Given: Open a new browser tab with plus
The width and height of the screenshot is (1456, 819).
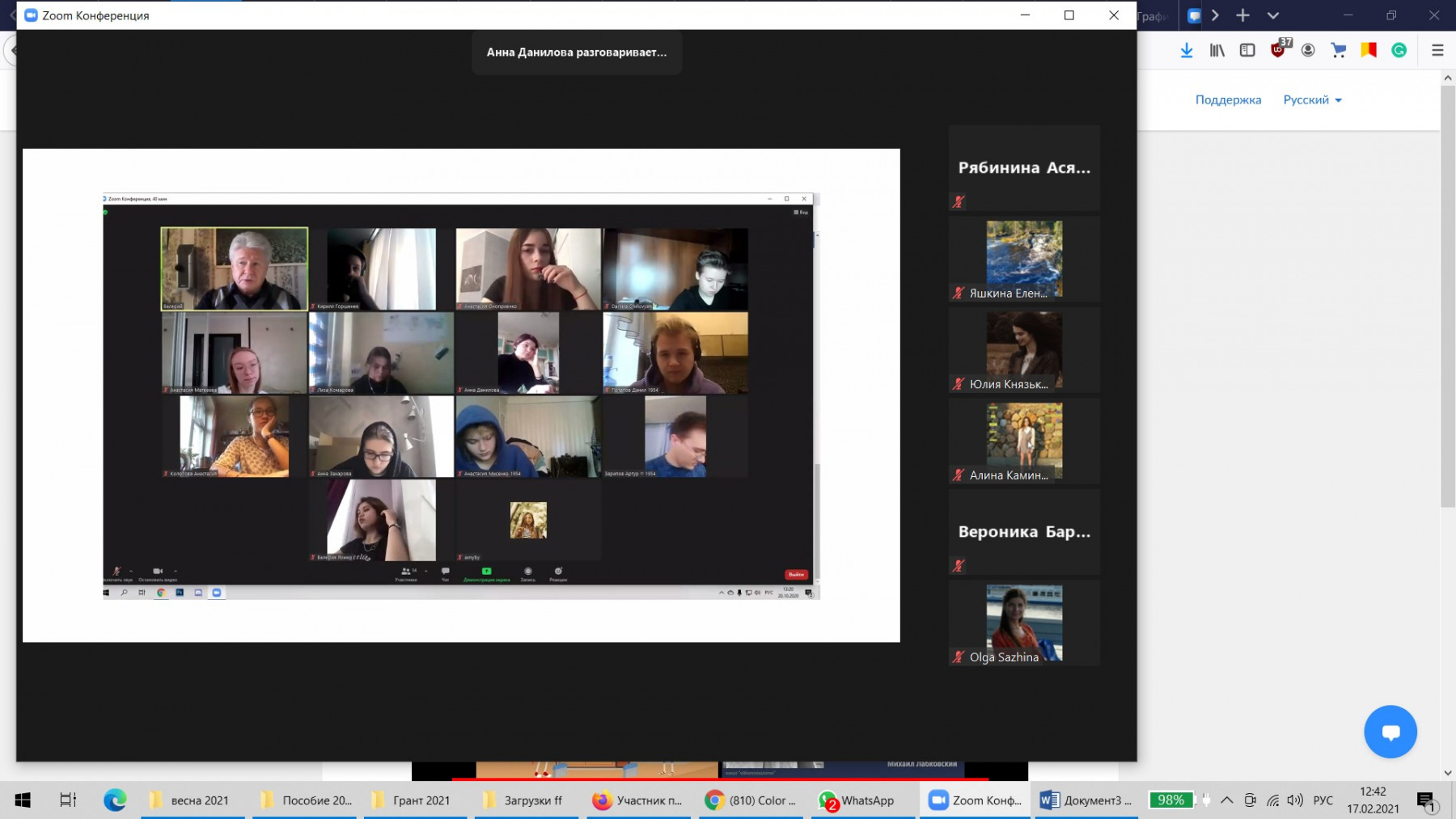Looking at the screenshot, I should coord(1243,15).
